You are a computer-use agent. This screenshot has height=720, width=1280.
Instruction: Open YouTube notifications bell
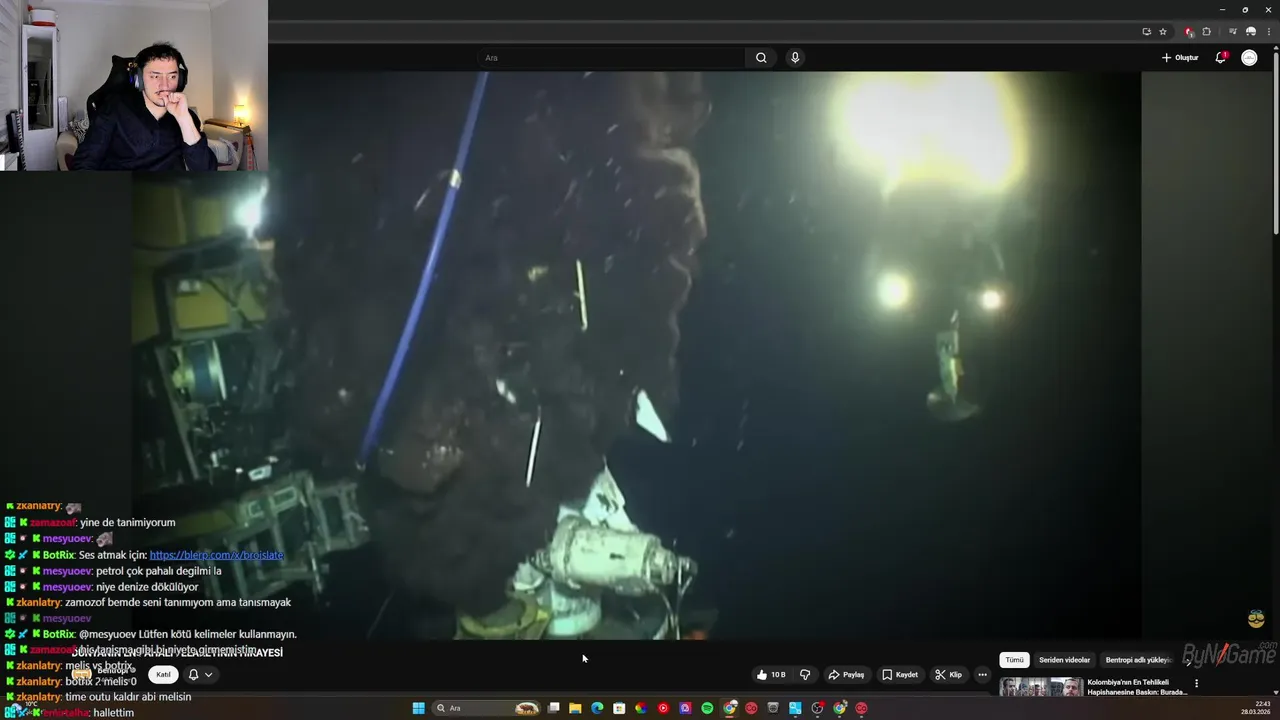pyautogui.click(x=1220, y=58)
